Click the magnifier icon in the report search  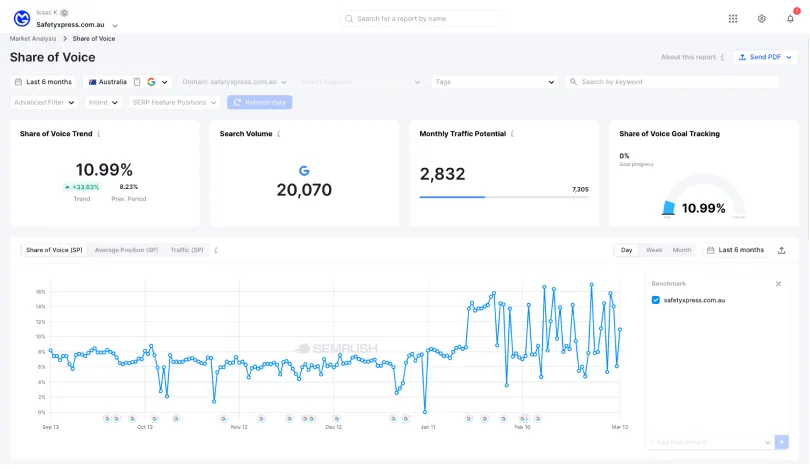(349, 19)
